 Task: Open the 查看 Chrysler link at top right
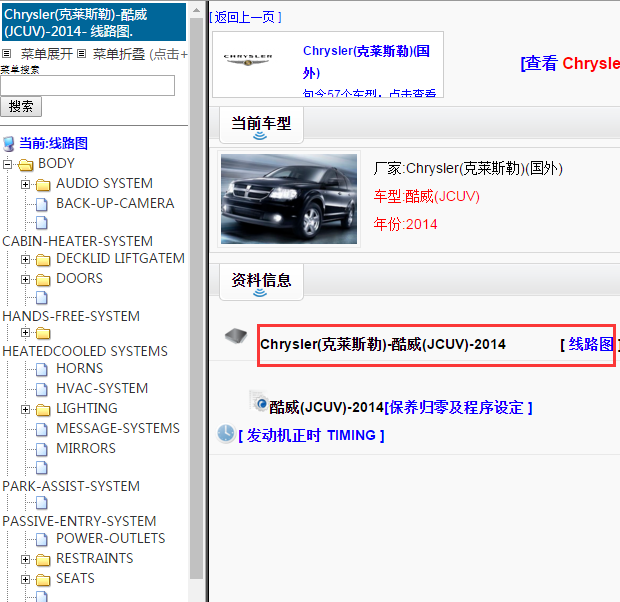pyautogui.click(x=570, y=63)
